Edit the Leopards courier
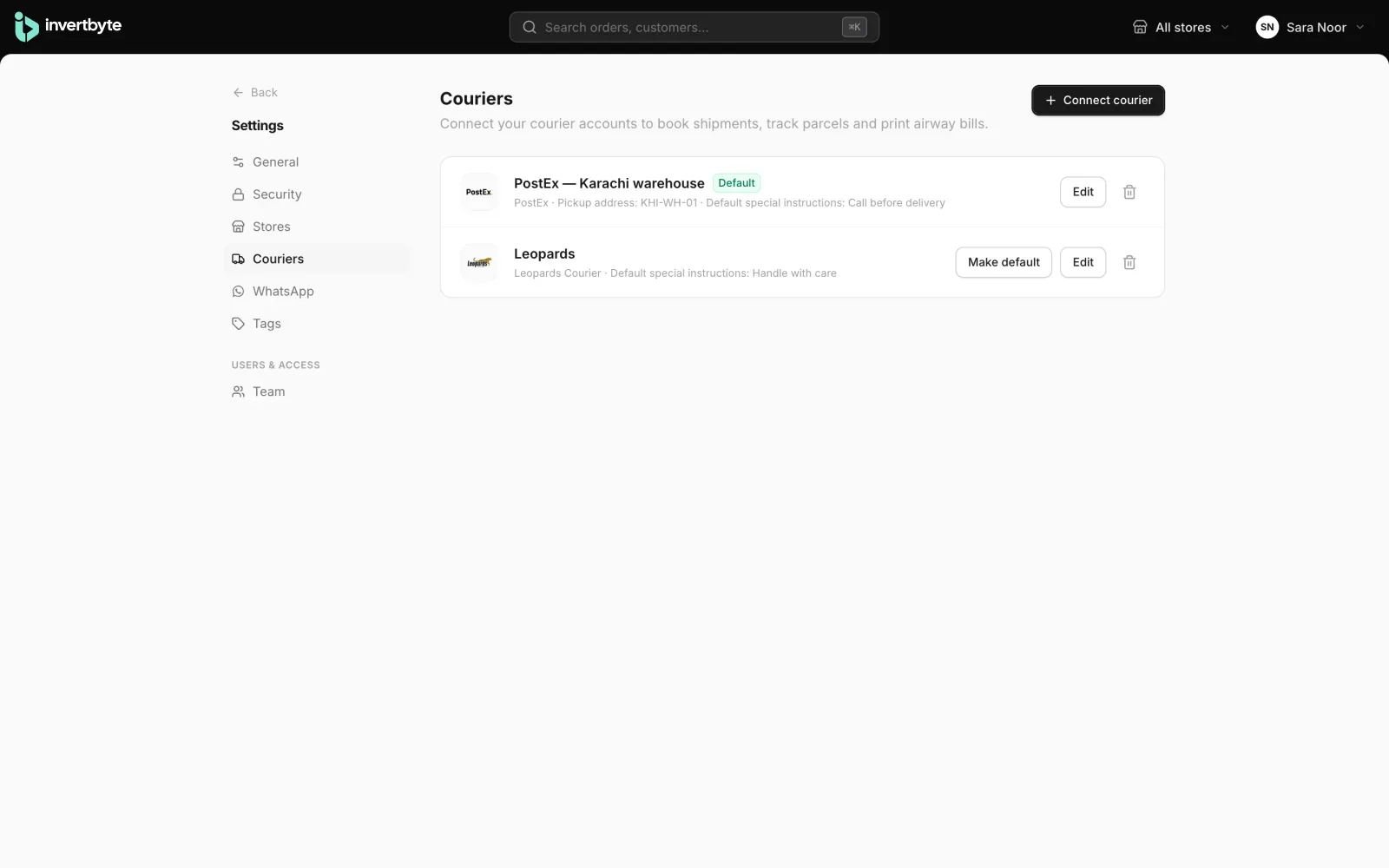The height and width of the screenshot is (868, 1389). 1083,262
